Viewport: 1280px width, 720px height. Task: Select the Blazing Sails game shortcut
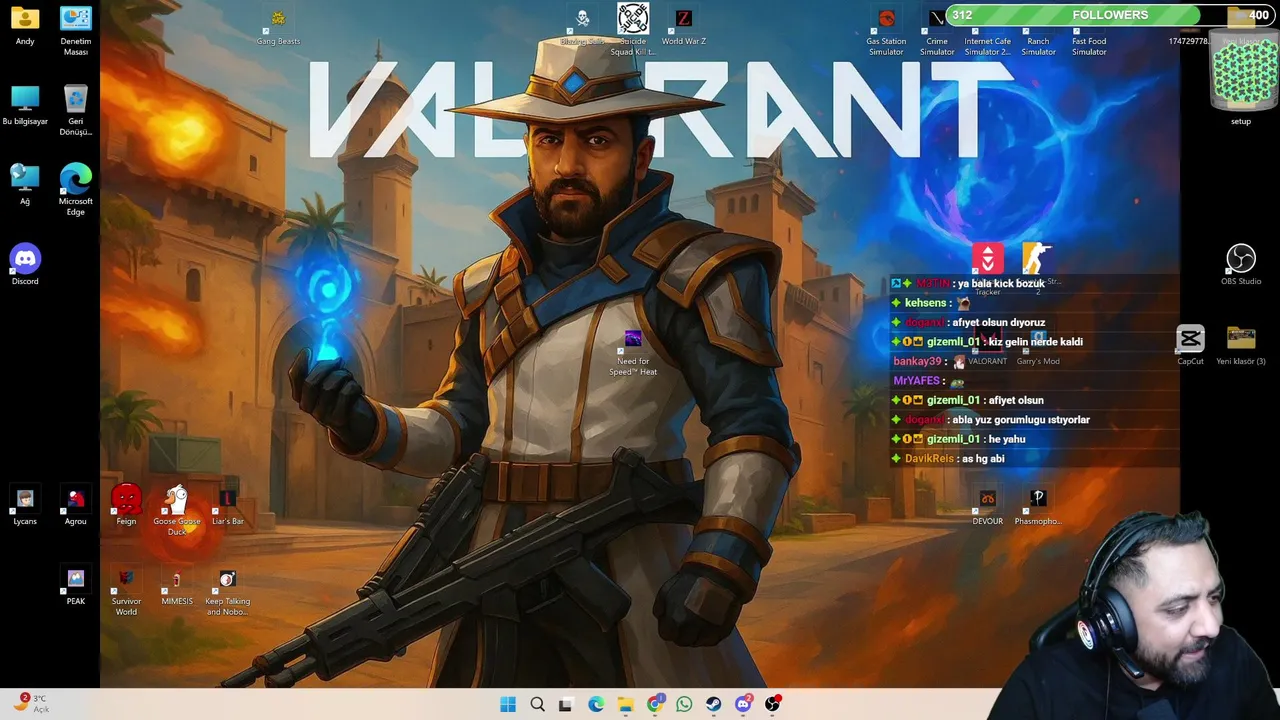(582, 19)
